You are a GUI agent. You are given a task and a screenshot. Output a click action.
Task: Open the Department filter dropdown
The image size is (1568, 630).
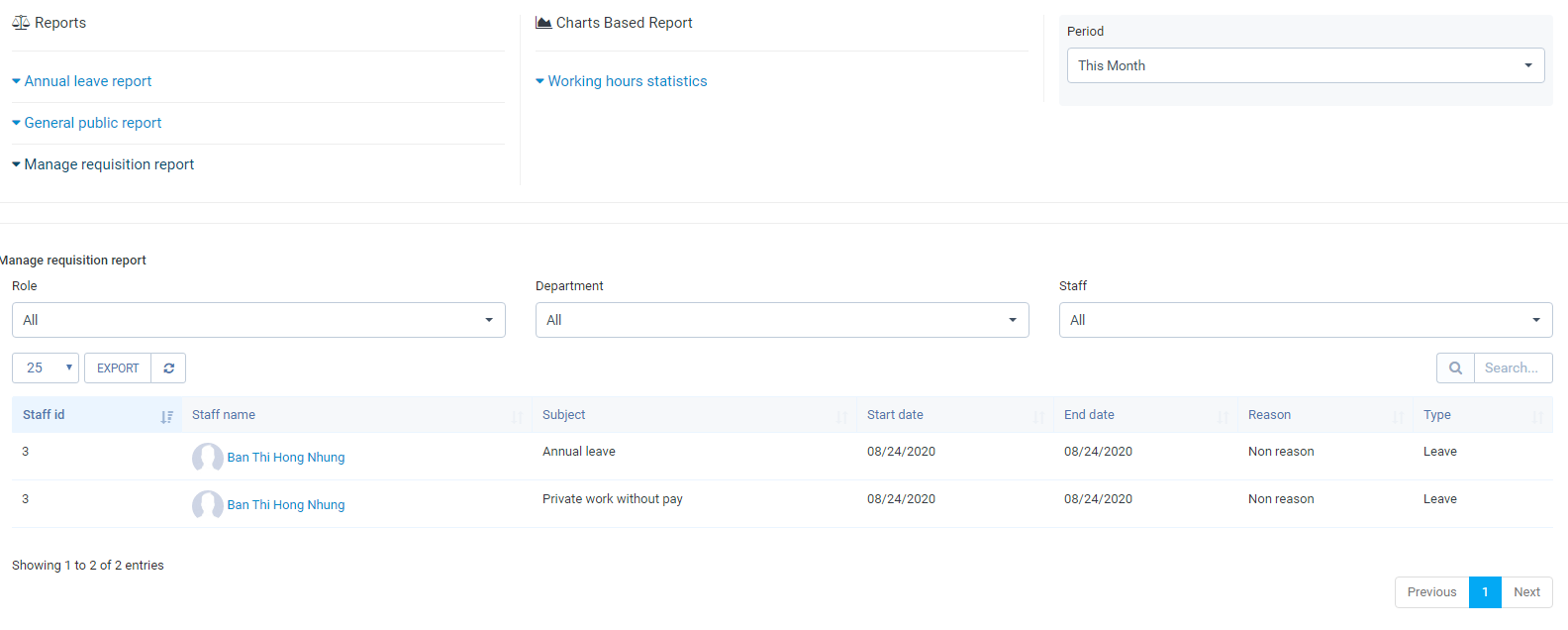782,320
